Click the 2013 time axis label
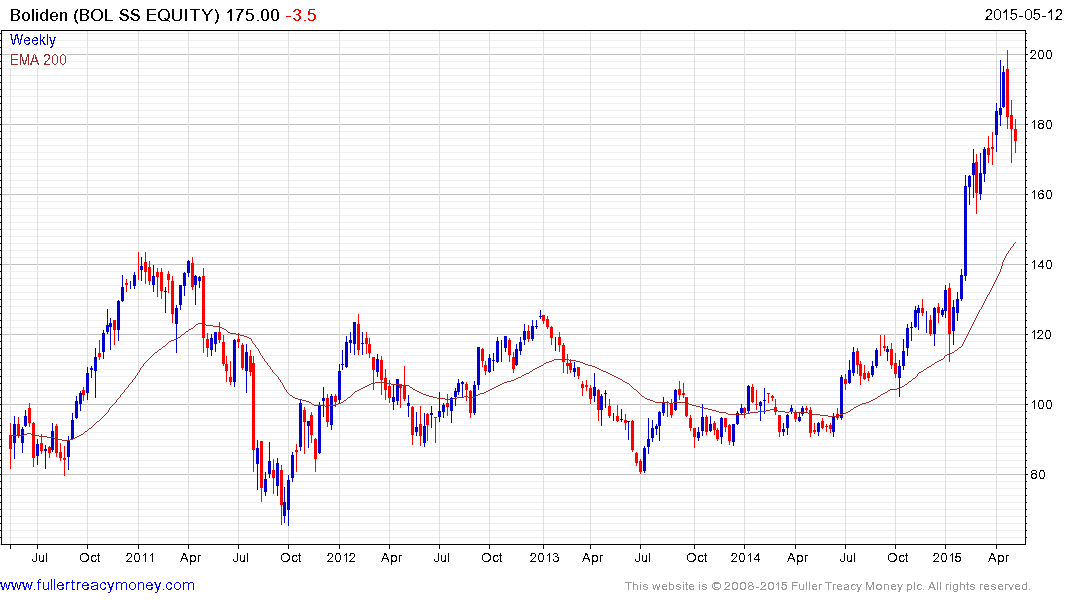This screenshot has width=1075, height=600. 544,557
